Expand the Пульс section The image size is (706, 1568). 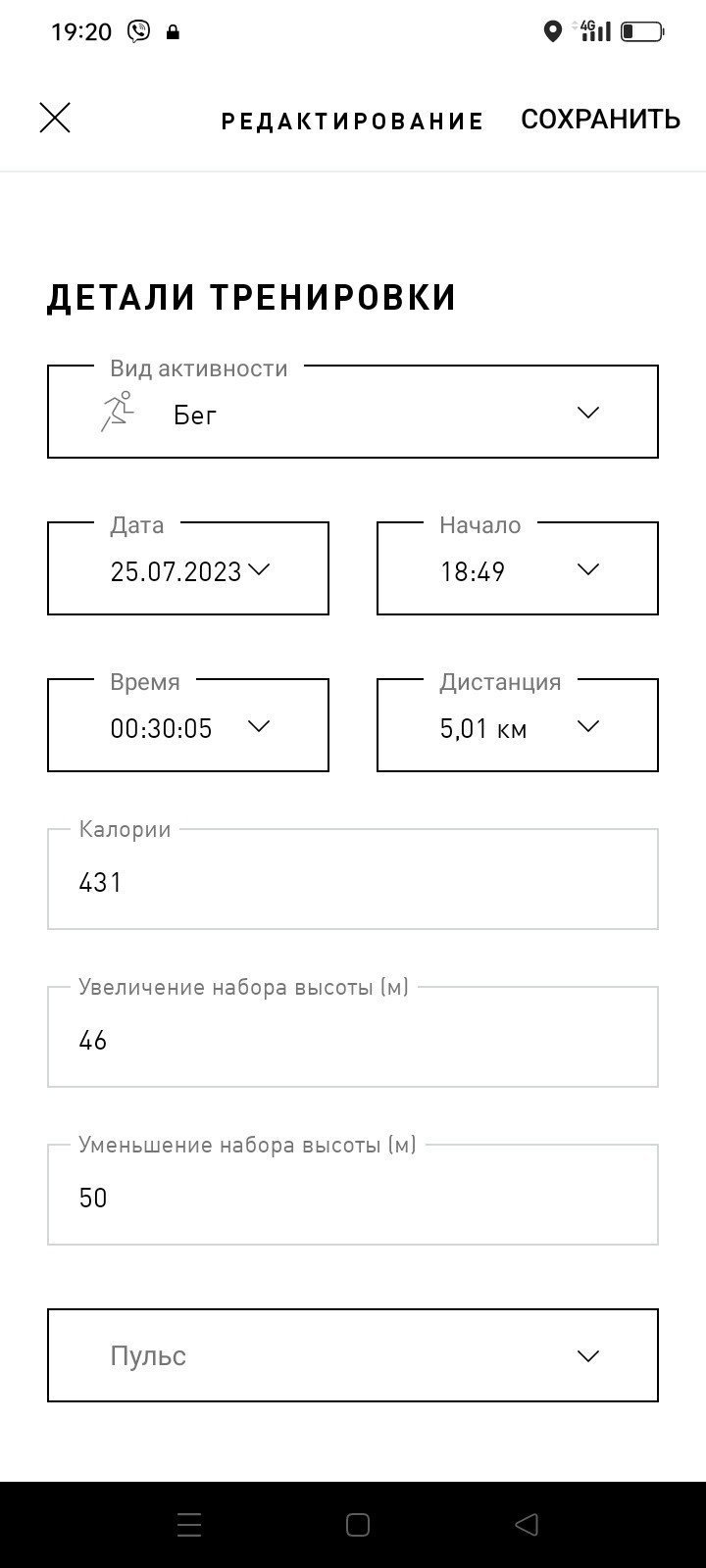tap(353, 1355)
